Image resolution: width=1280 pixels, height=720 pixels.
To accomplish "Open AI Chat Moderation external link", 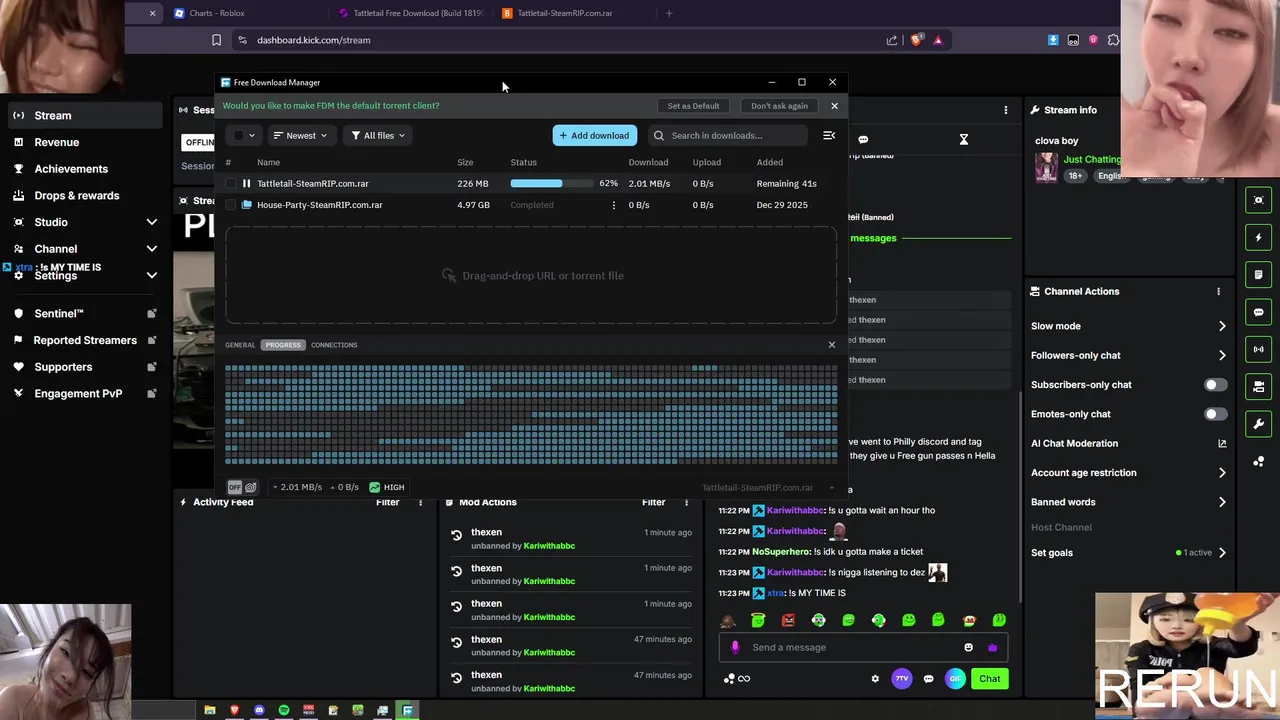I will pyautogui.click(x=1222, y=443).
